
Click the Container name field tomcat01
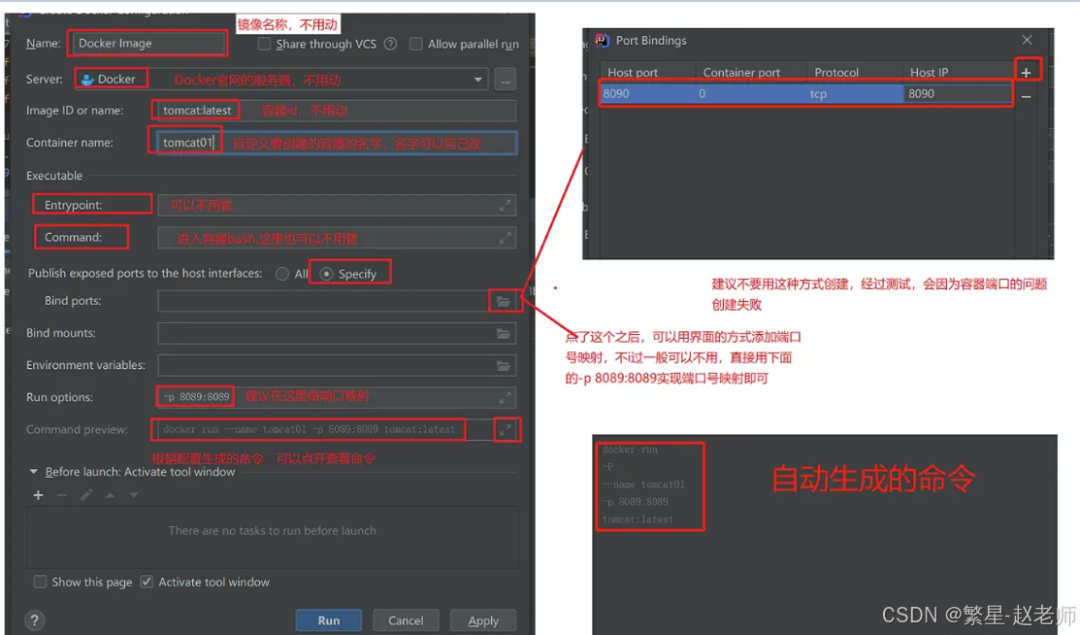point(335,143)
